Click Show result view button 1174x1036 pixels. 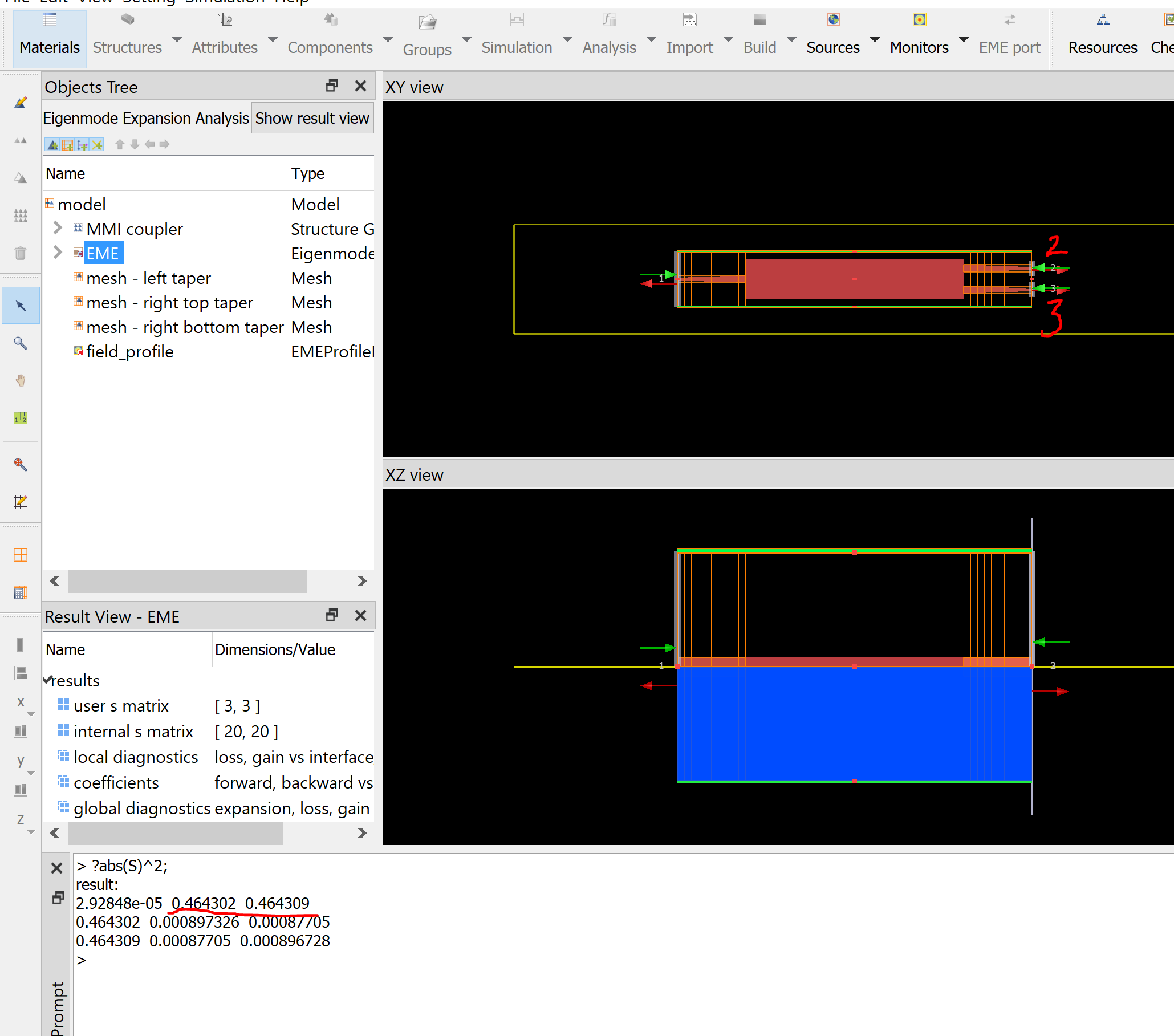(x=312, y=118)
